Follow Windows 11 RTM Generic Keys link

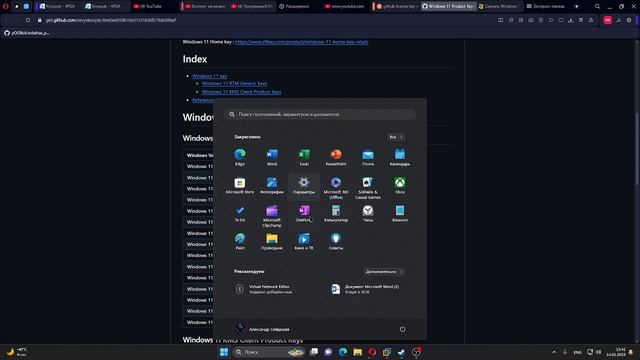click(234, 84)
